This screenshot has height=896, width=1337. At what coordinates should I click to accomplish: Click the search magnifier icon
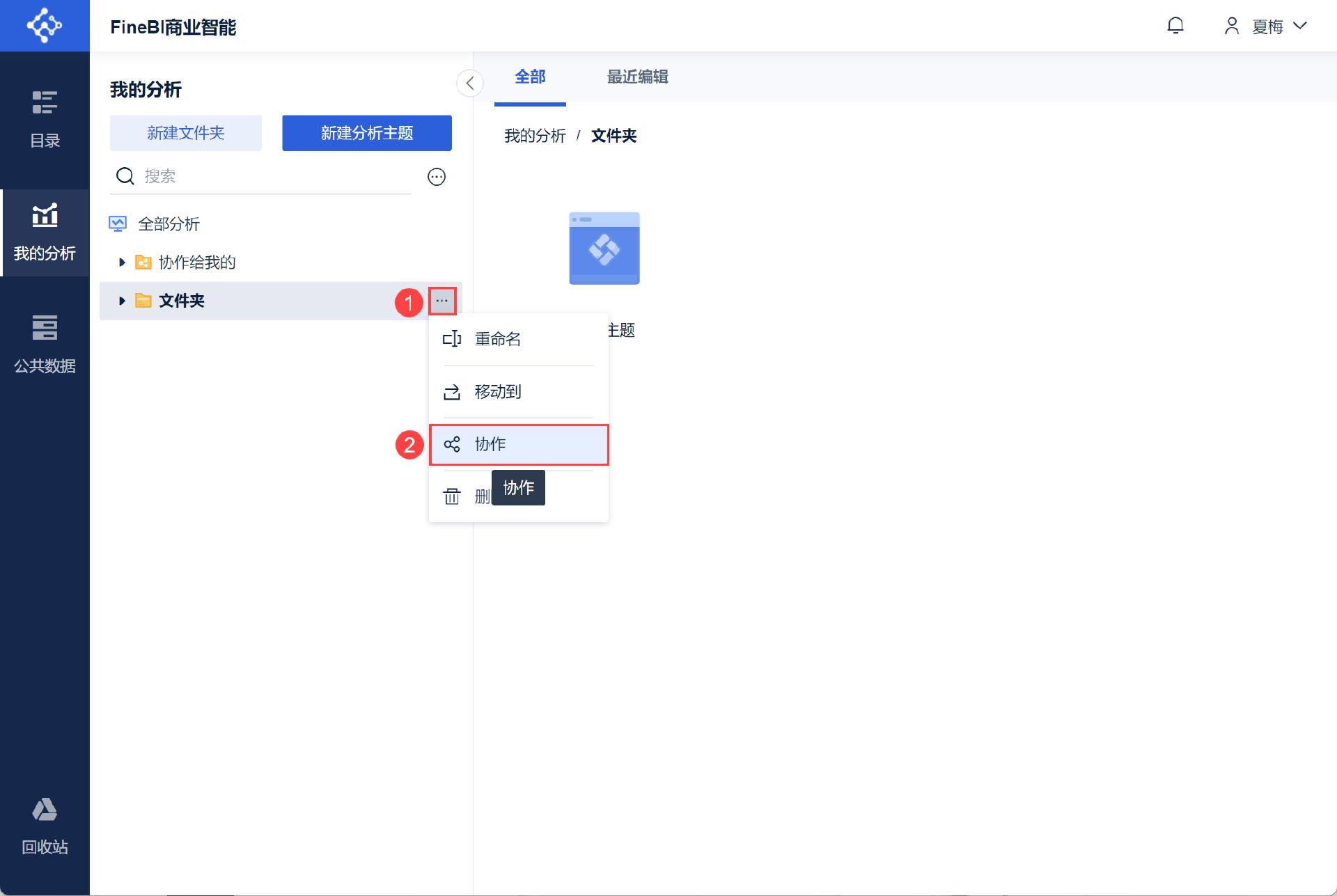pos(125,175)
